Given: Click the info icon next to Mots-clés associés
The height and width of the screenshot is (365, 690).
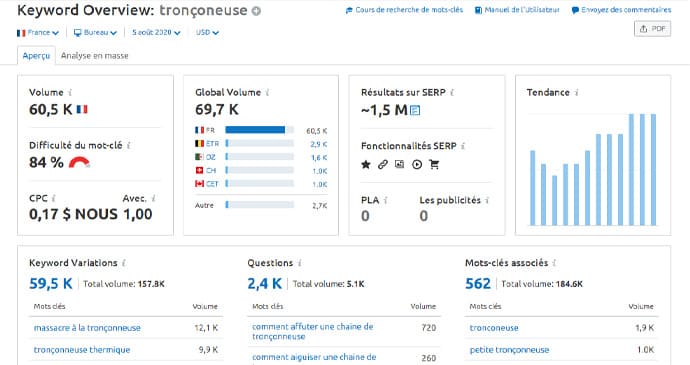Looking at the screenshot, I should click(554, 263).
